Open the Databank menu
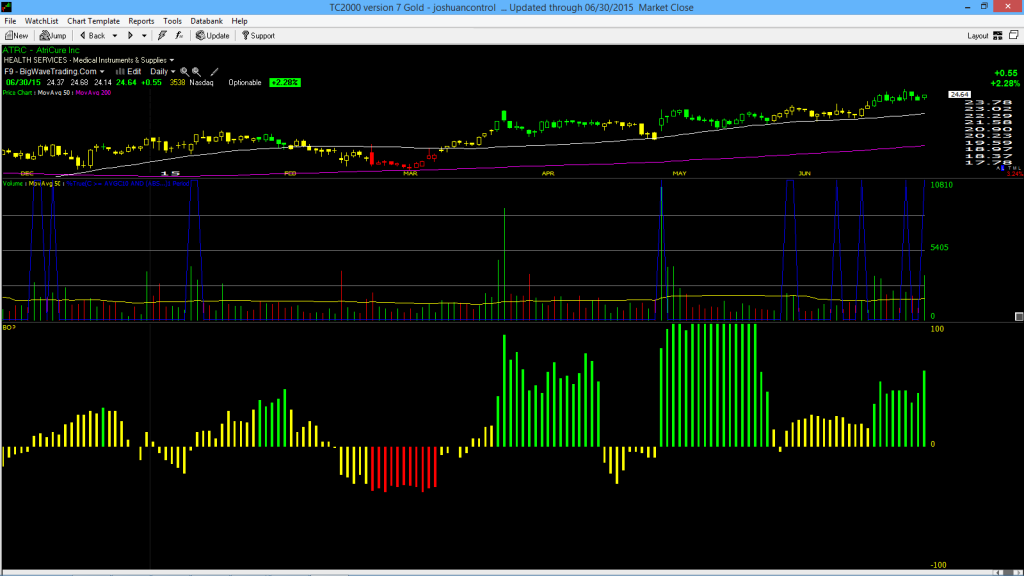Image resolution: width=1024 pixels, height=576 pixels. point(206,21)
